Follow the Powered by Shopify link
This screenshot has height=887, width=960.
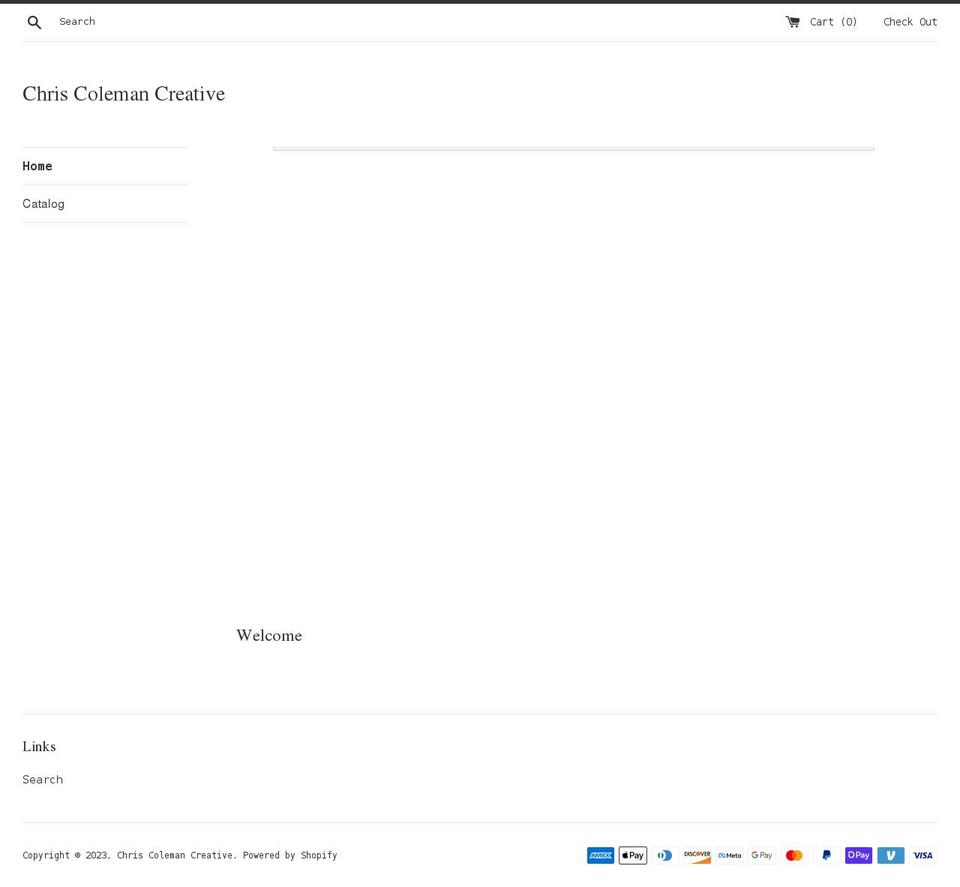pyautogui.click(x=290, y=855)
